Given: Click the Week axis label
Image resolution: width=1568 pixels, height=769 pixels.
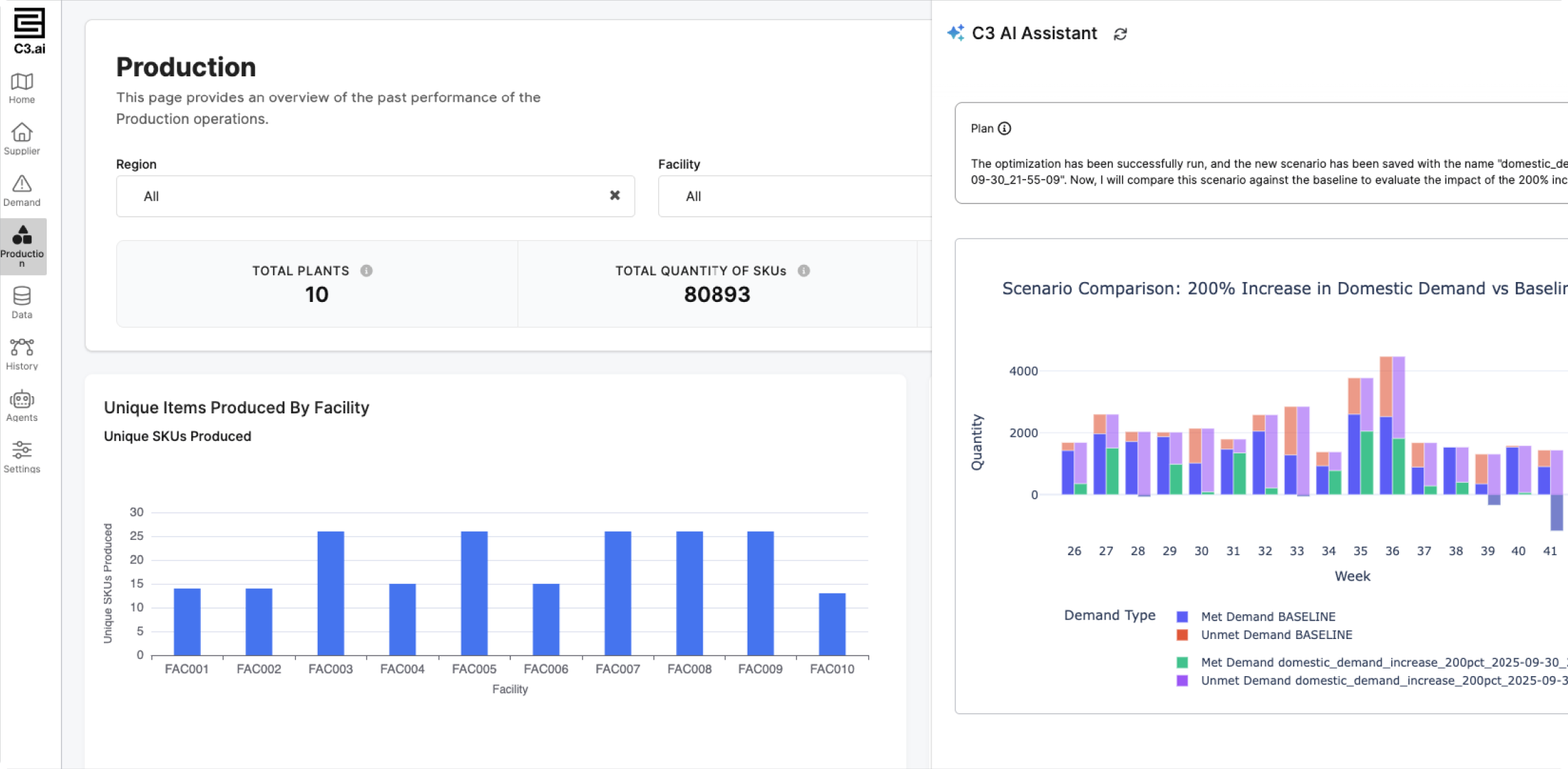Looking at the screenshot, I should (1352, 576).
